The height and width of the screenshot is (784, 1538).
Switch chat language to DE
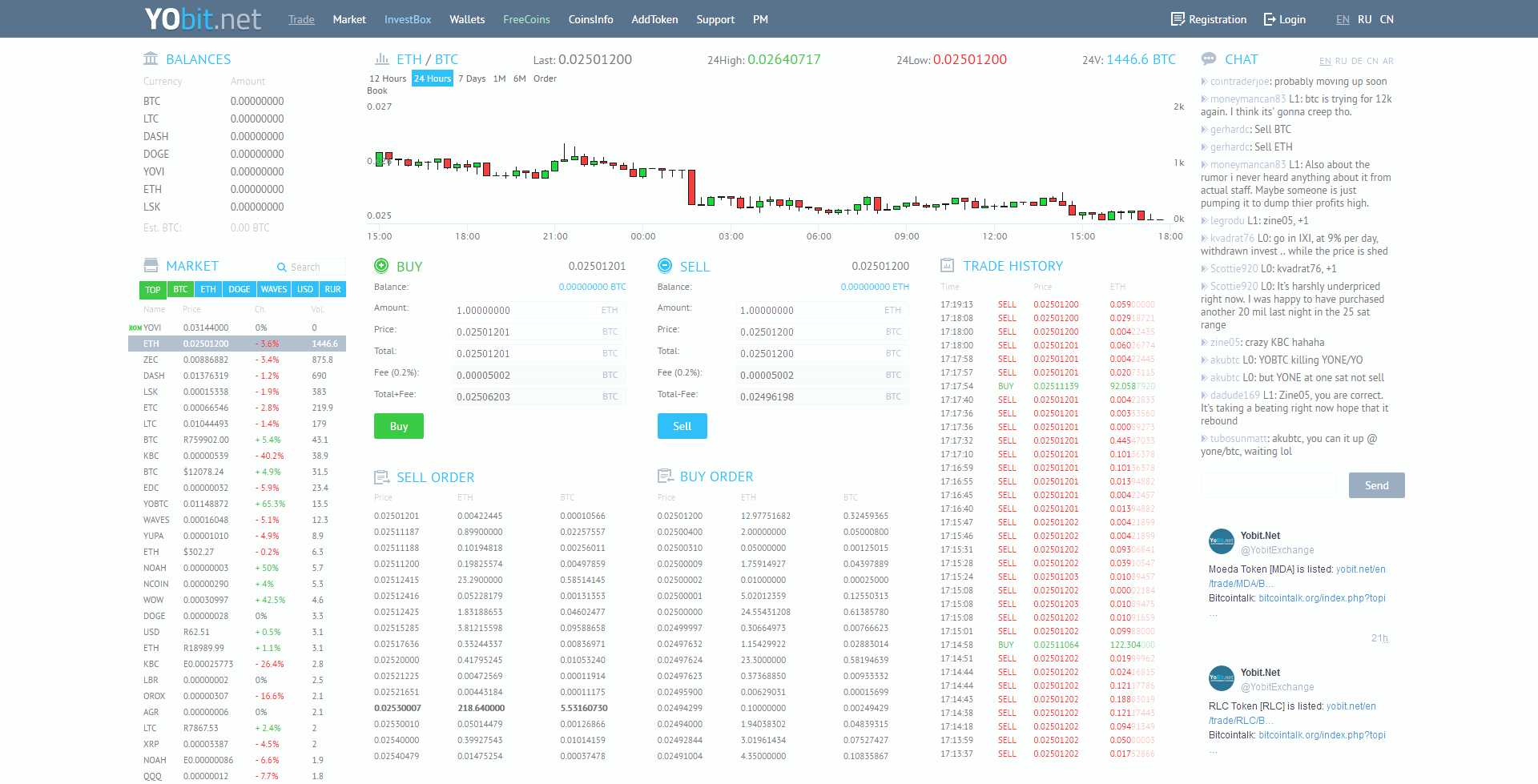(x=1357, y=61)
